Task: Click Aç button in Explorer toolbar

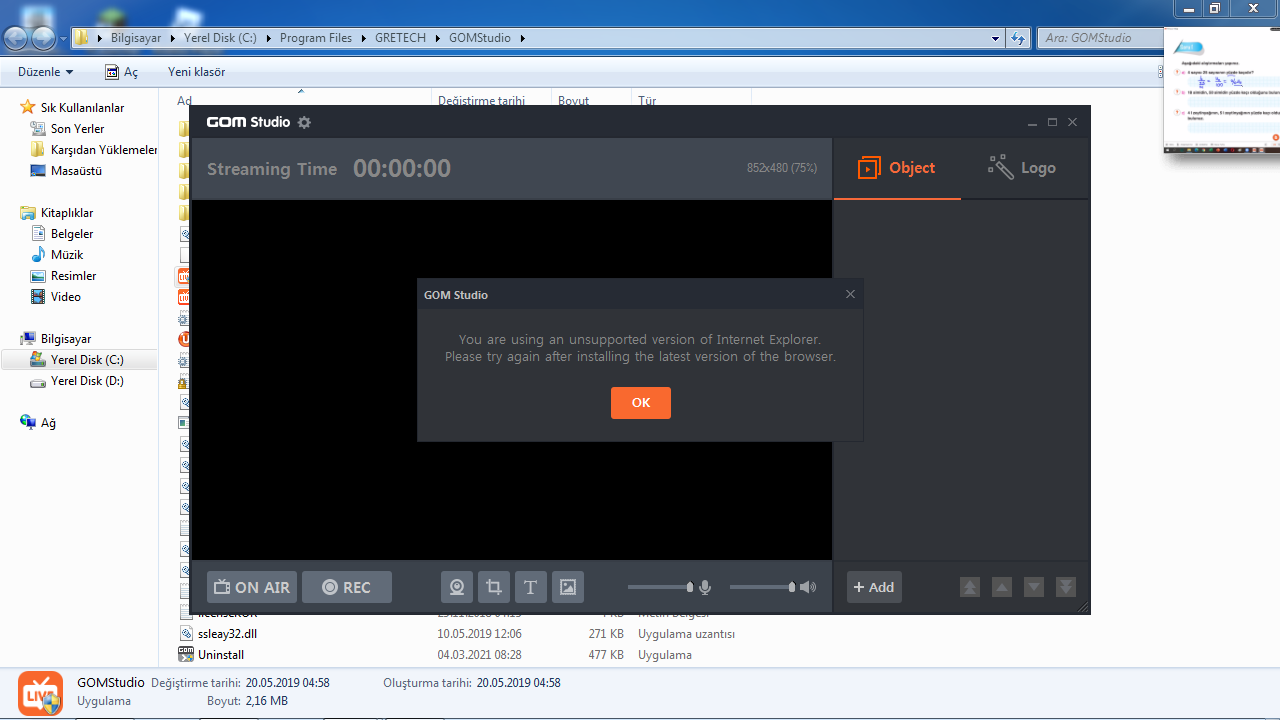Action: [122, 72]
